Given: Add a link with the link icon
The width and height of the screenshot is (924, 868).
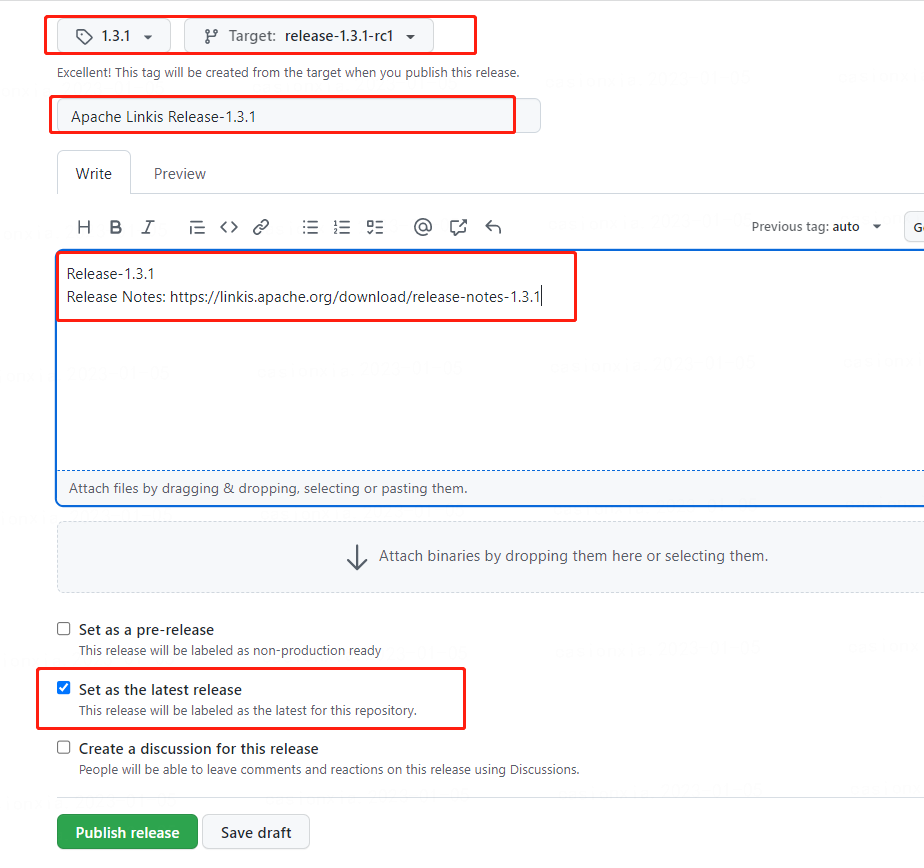Looking at the screenshot, I should point(261,227).
